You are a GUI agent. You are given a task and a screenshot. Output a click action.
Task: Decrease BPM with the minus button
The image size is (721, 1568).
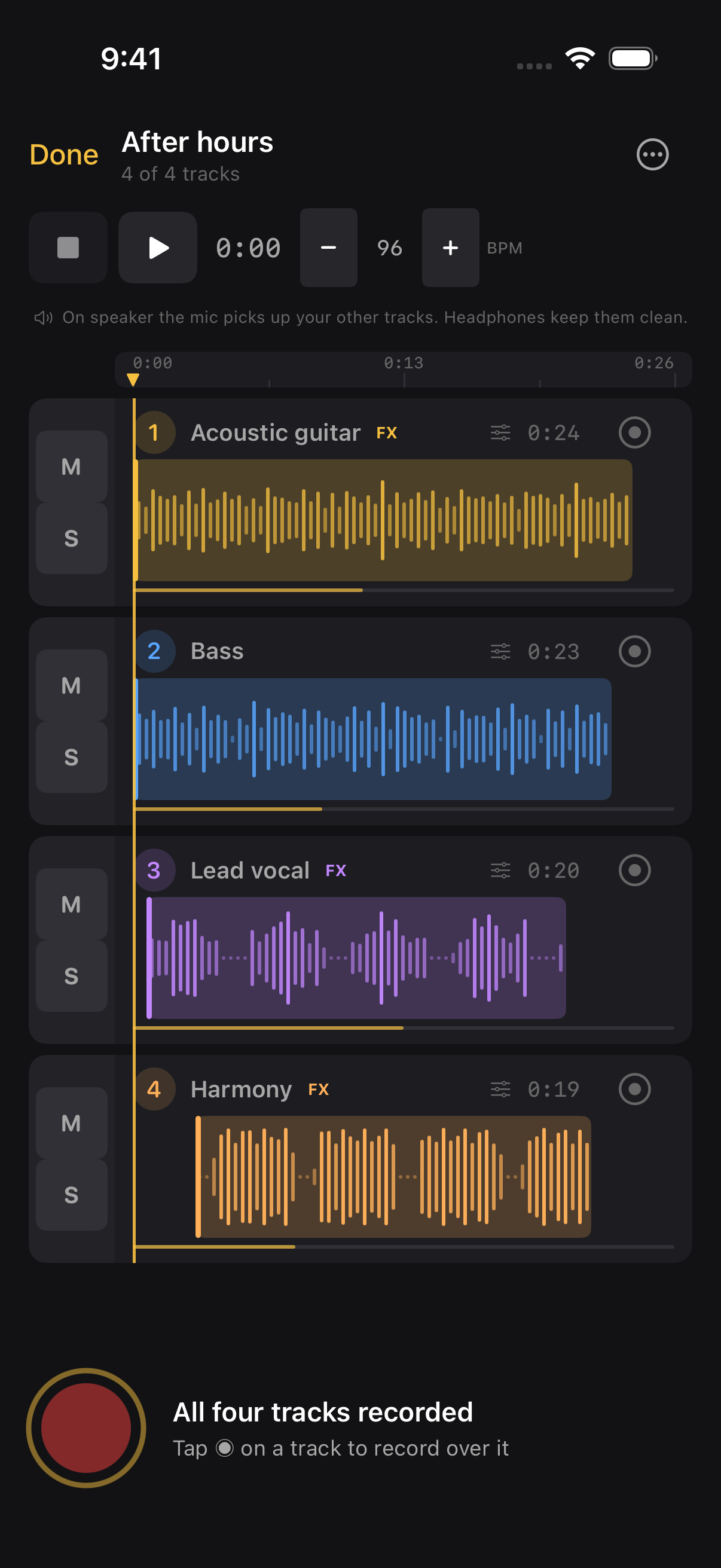[329, 248]
